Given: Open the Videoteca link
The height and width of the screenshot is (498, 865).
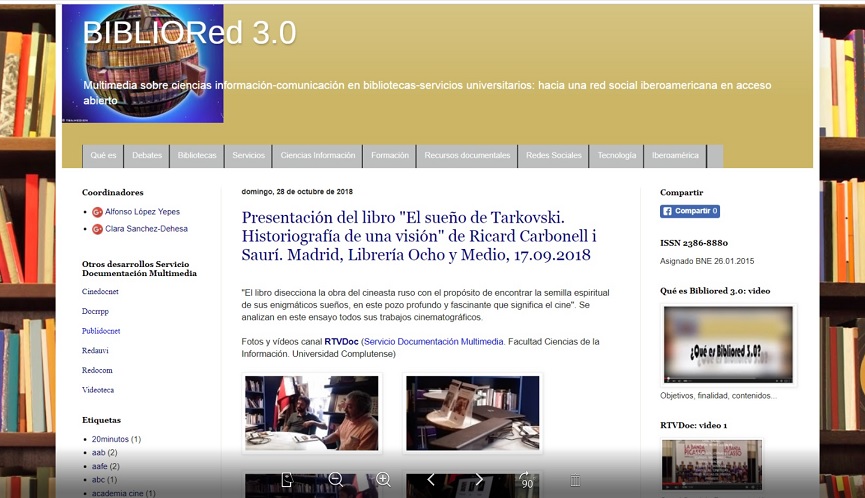Looking at the screenshot, I should pyautogui.click(x=98, y=390).
